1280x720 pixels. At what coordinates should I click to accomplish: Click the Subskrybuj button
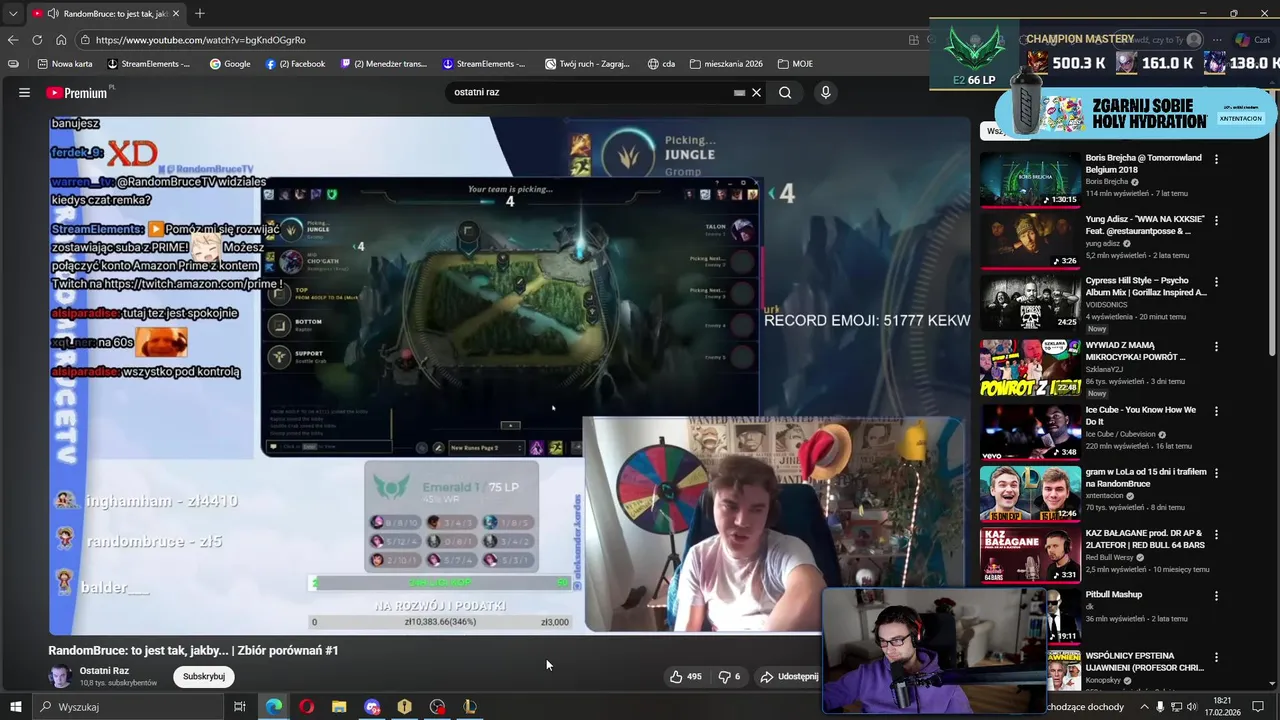pos(204,677)
